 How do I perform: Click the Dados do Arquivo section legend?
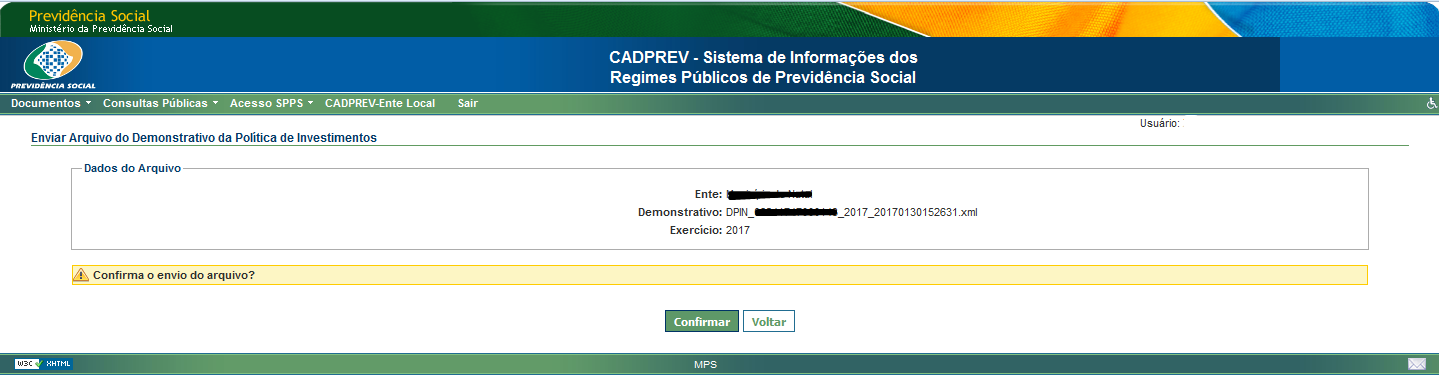132,169
